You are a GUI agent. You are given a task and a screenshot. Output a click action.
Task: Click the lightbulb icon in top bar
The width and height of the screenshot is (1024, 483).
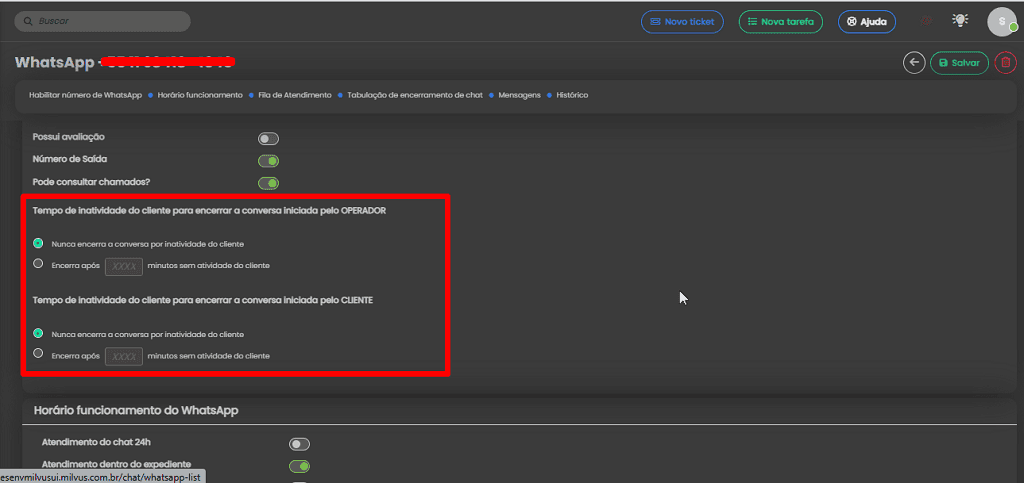point(959,21)
